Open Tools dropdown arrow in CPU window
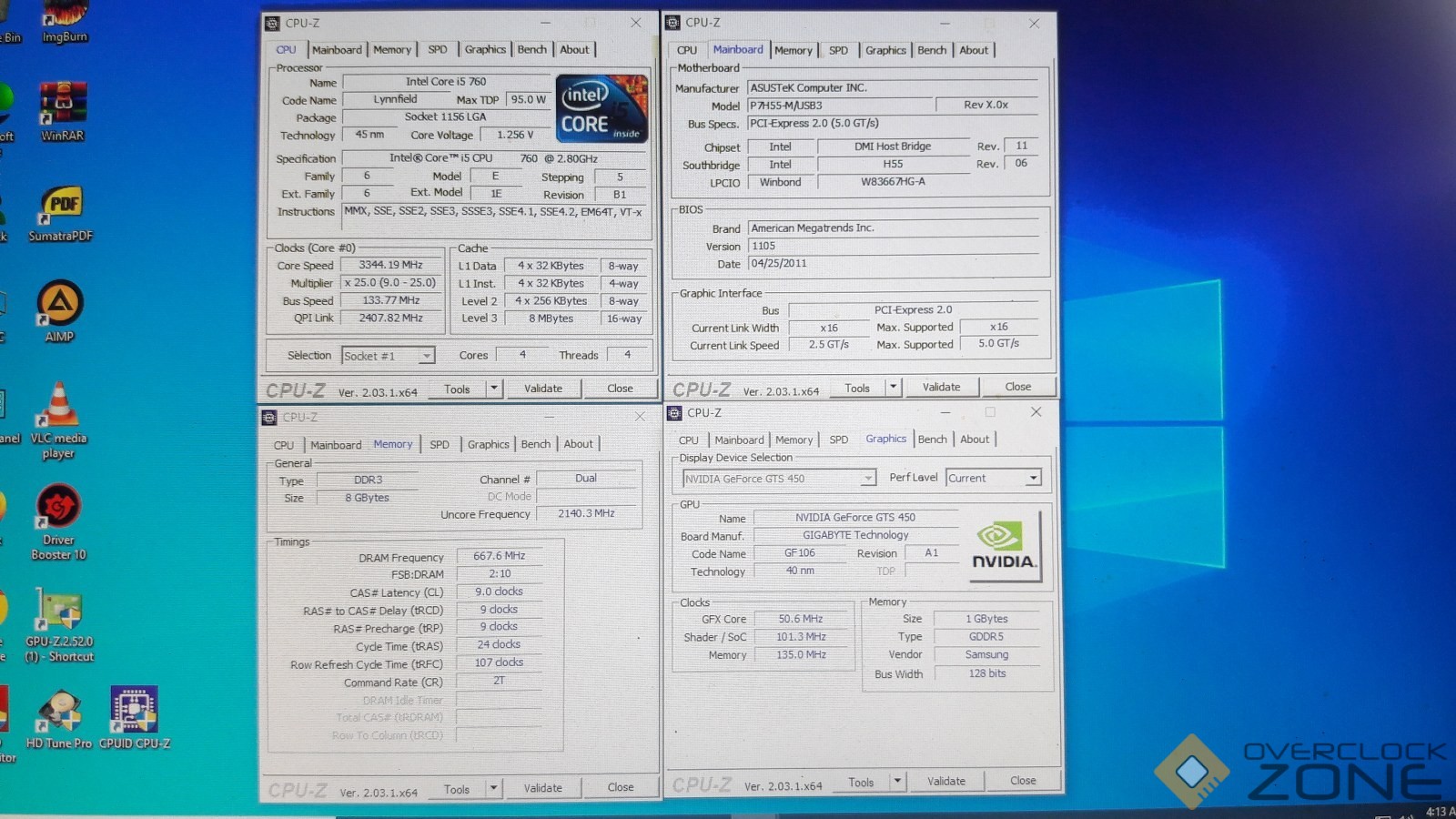The height and width of the screenshot is (819, 1456). [493, 389]
